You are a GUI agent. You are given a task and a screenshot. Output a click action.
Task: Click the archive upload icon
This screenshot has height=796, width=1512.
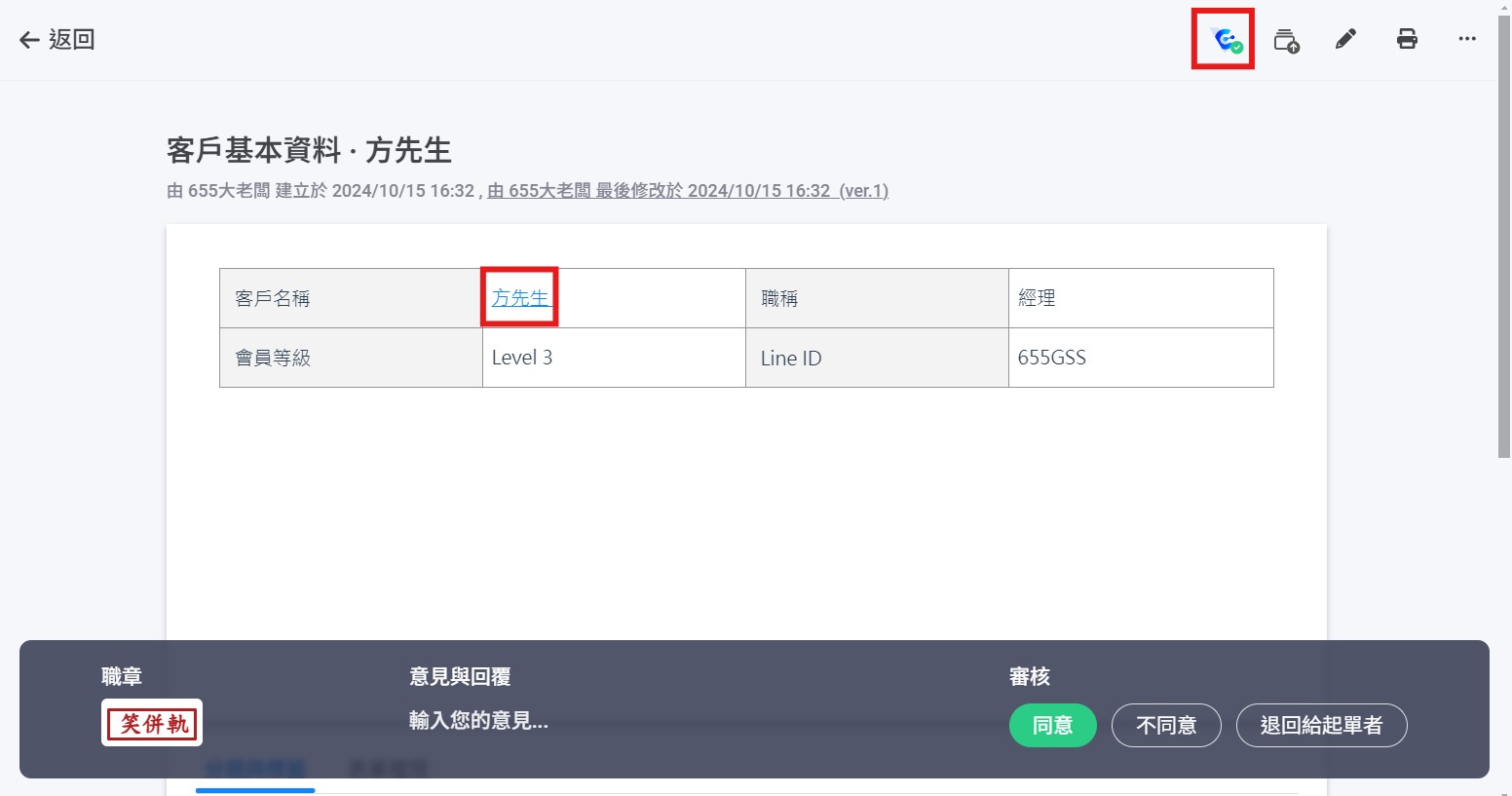click(1286, 40)
